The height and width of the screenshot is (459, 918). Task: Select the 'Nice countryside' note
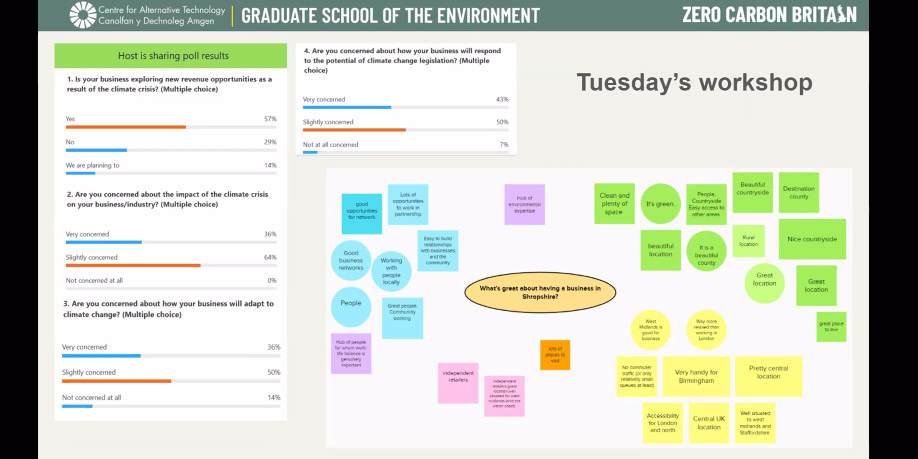click(812, 239)
